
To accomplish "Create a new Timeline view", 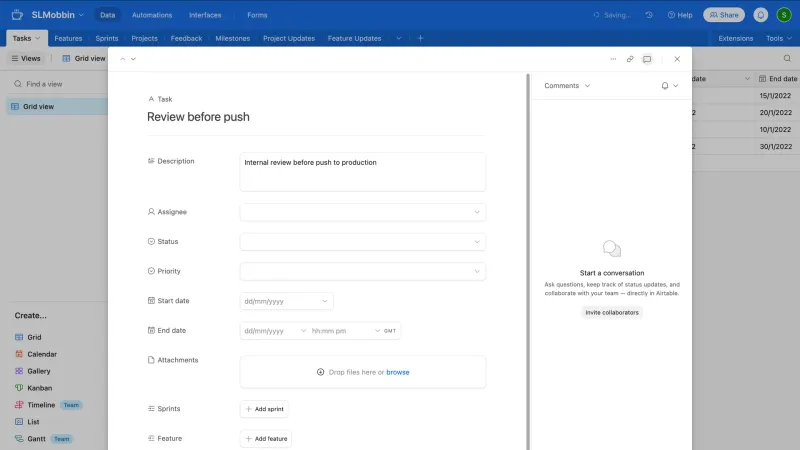I will 35,405.
